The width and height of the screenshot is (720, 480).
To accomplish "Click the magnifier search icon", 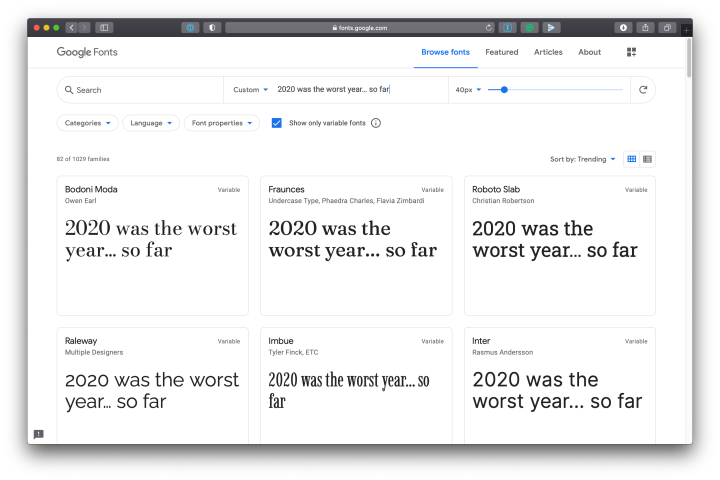I will coord(69,90).
